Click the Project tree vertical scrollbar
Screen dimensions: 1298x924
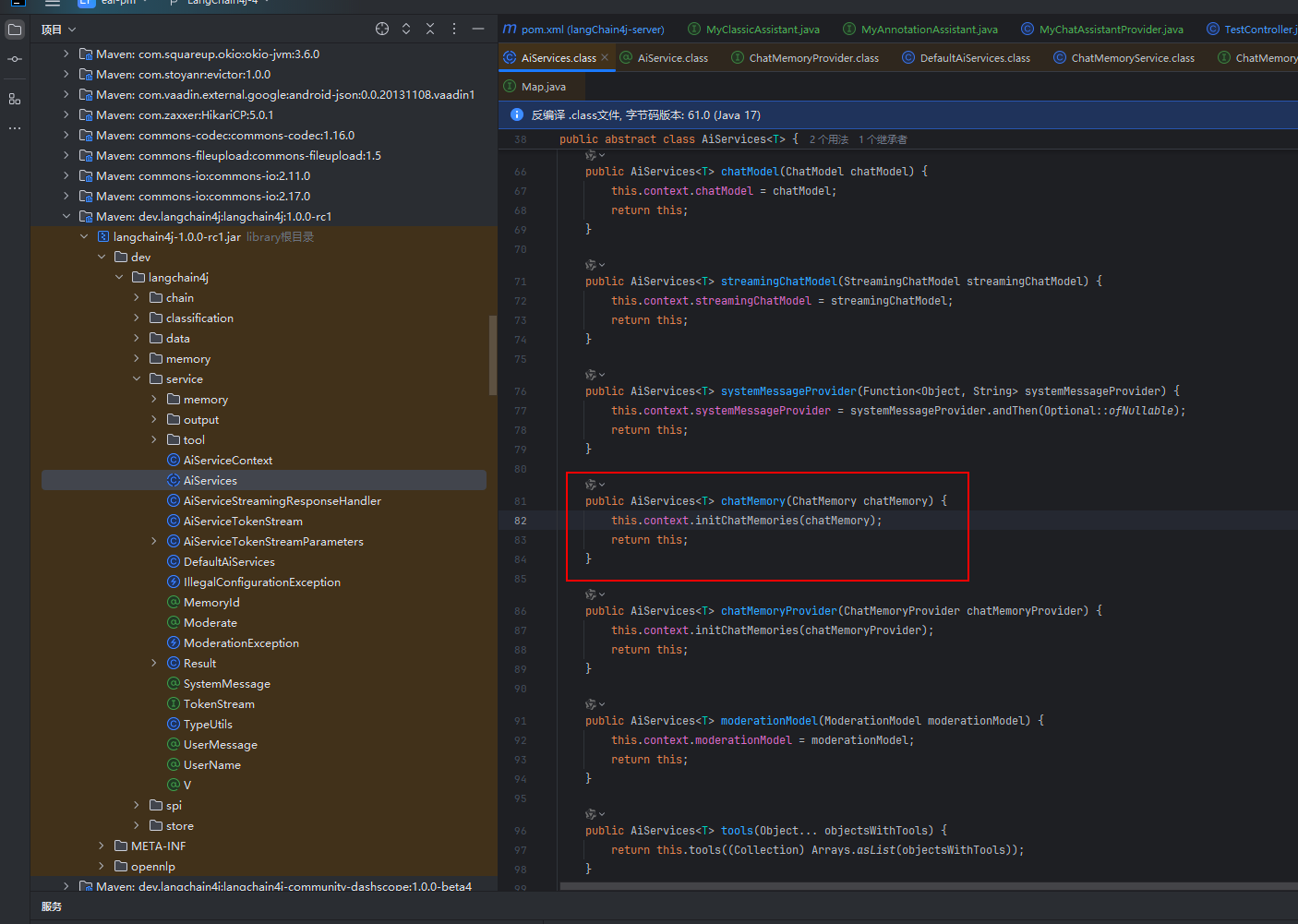tap(493, 355)
